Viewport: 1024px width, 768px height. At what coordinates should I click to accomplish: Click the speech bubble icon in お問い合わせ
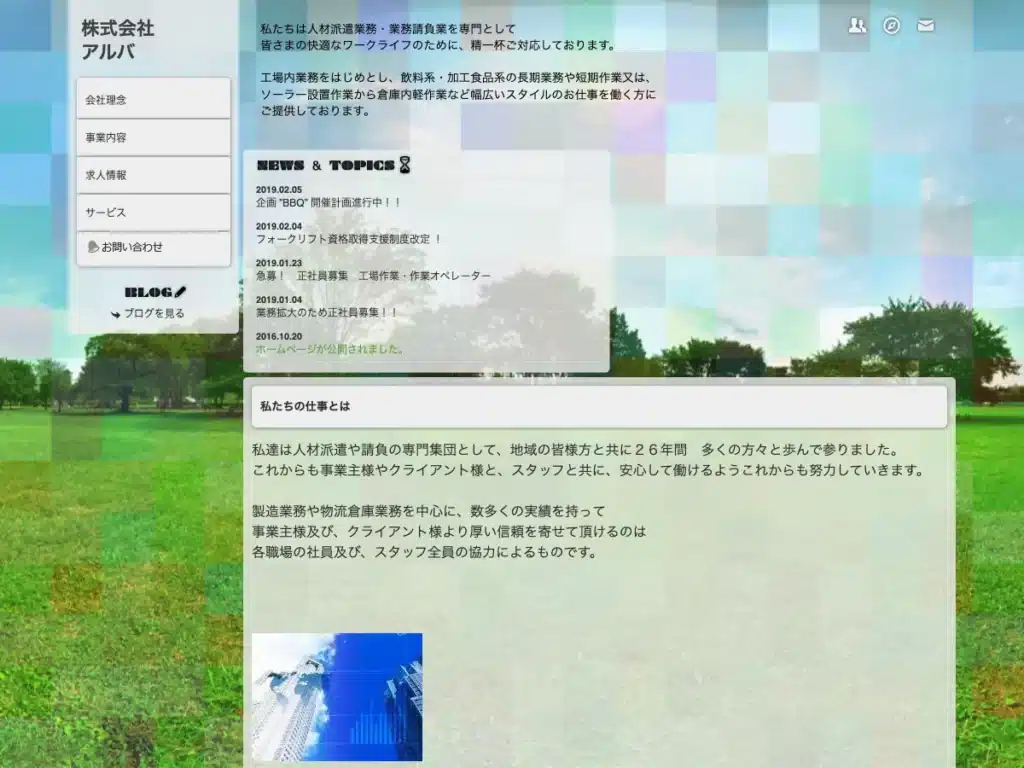(93, 247)
